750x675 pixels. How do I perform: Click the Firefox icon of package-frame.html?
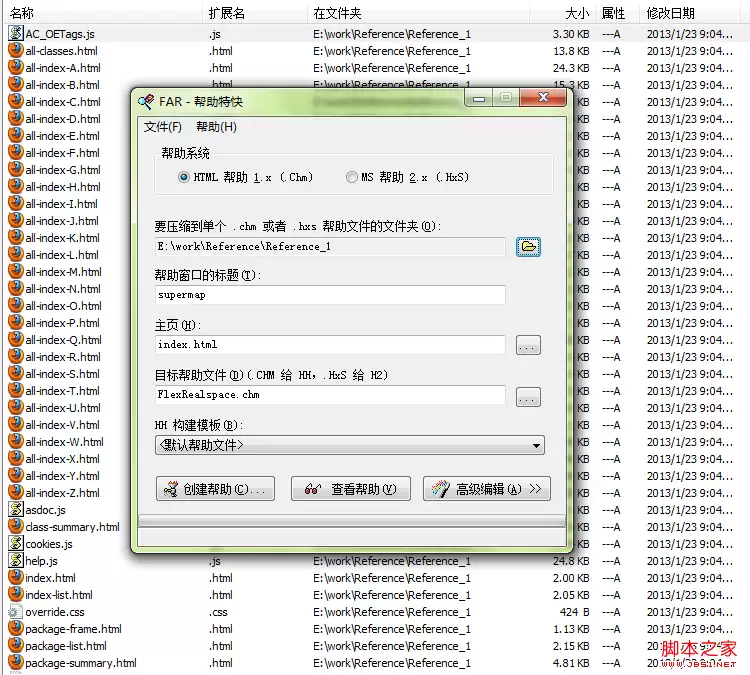16,628
